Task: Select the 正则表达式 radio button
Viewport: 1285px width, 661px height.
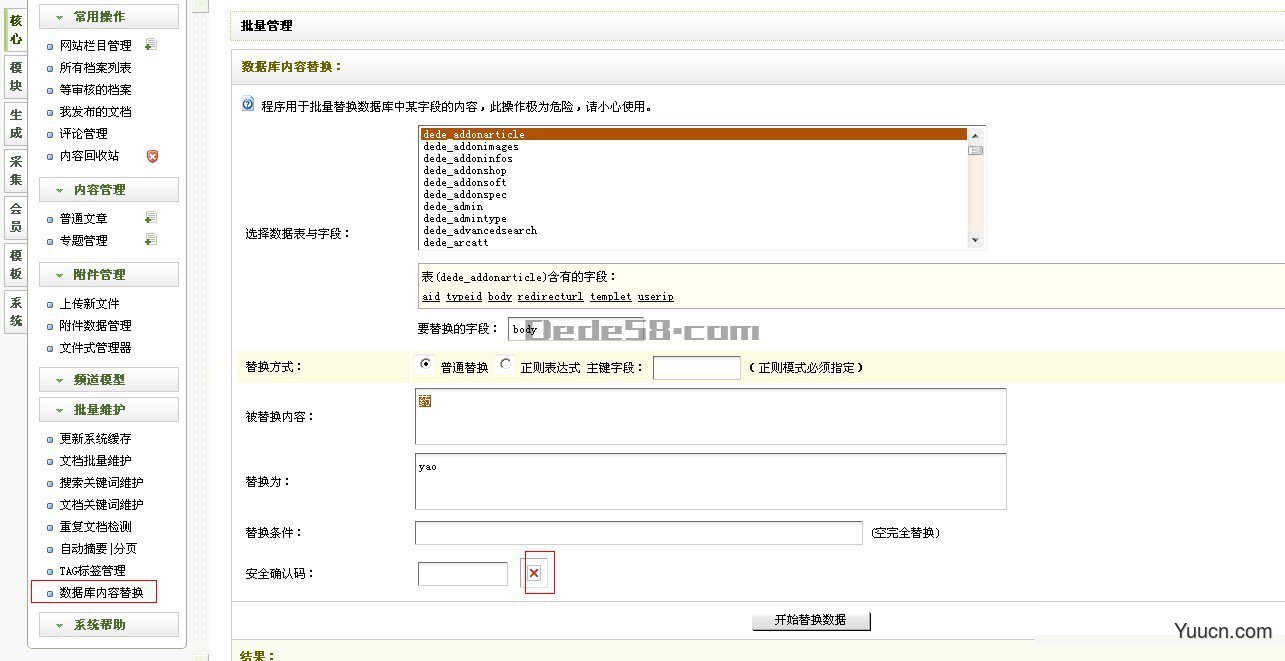Action: 506,365
